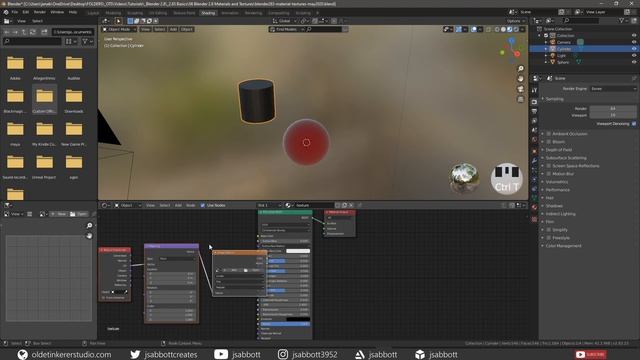Click pan hand icon in image editor
Viewport: 640px width, 360px height.
point(89,236)
